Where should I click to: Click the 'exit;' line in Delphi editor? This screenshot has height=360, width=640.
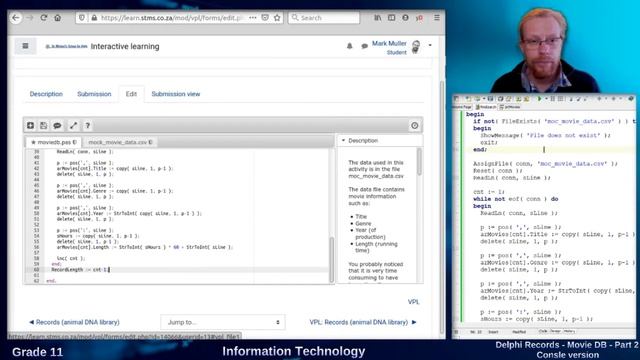[489, 142]
